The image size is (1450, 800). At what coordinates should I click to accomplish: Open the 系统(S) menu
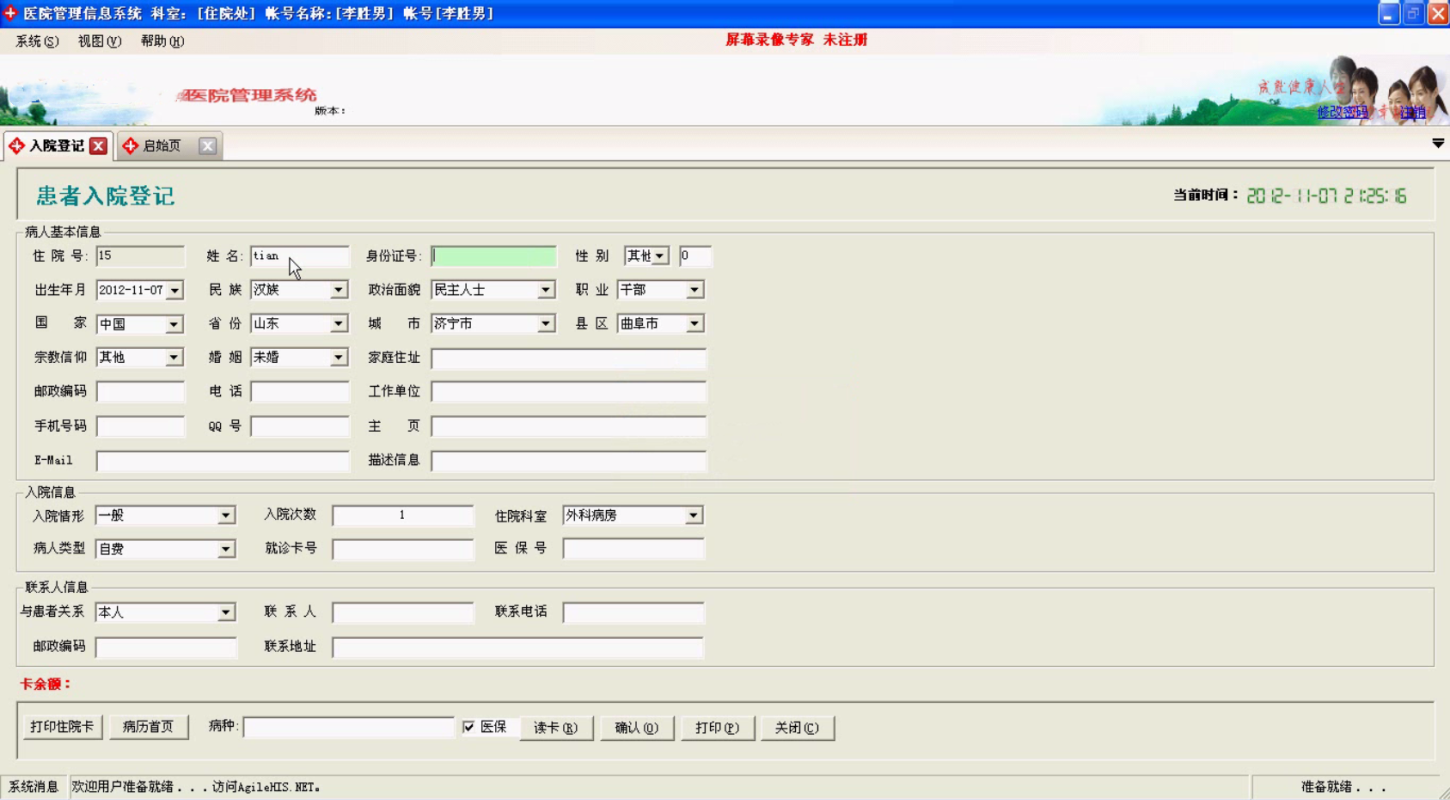click(37, 41)
